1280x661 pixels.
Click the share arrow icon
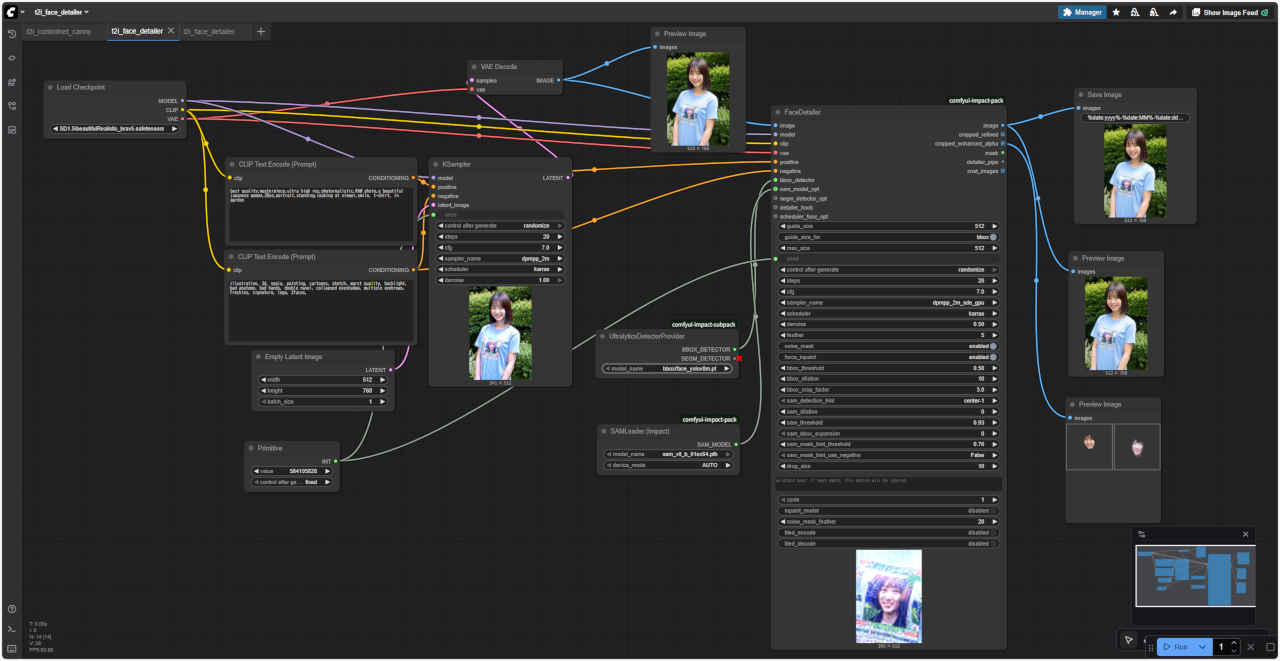pos(1173,13)
